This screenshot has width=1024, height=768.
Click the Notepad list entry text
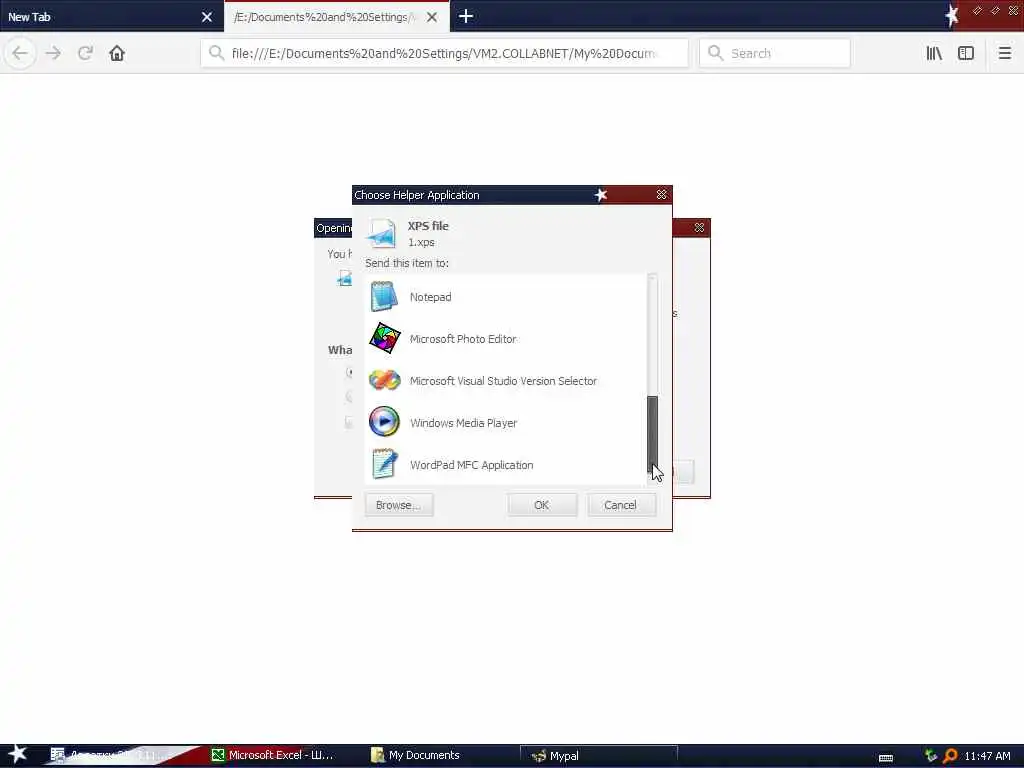pyautogui.click(x=430, y=297)
